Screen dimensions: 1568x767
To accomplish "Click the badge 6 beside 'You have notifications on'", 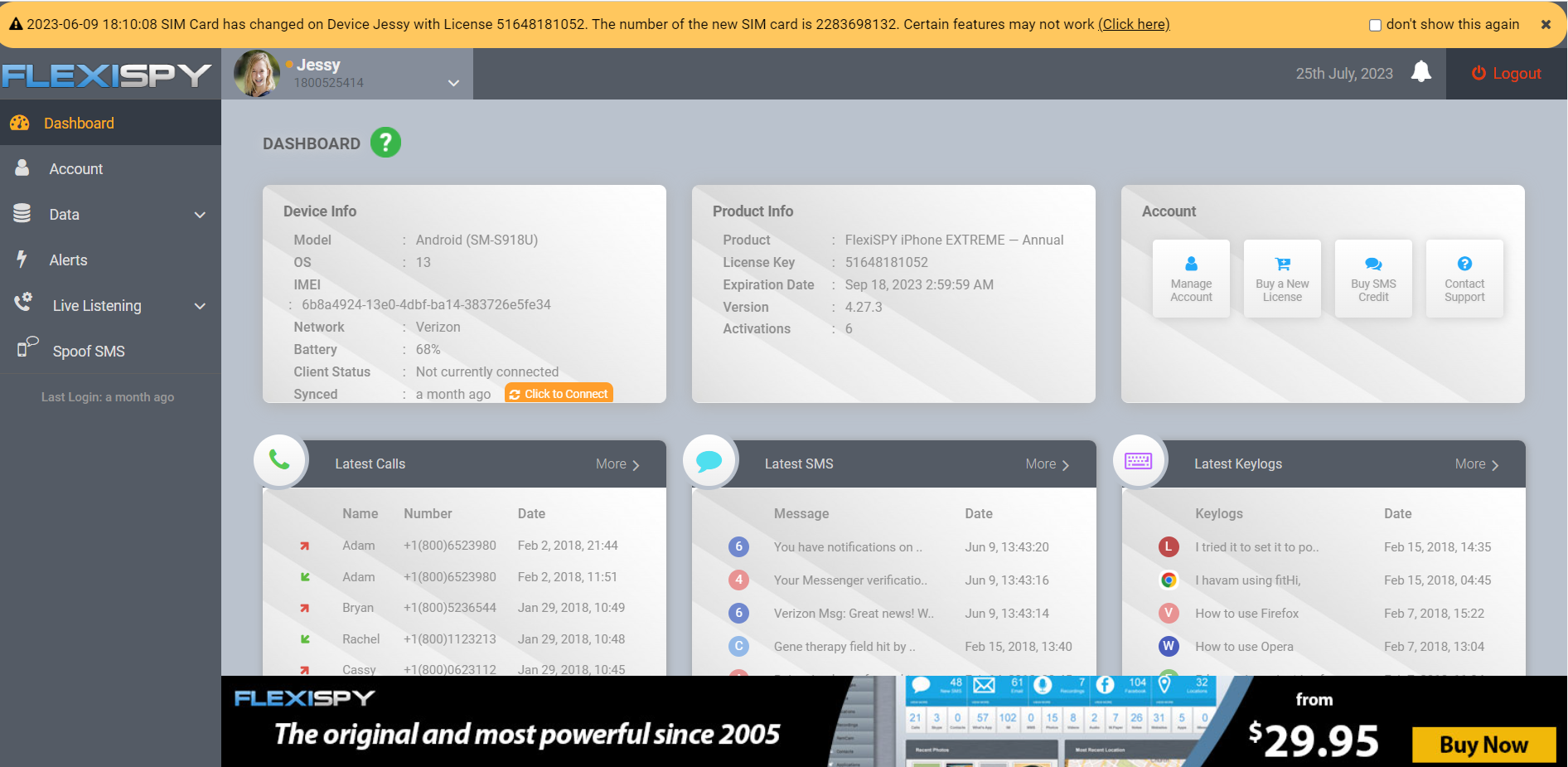I will click(738, 546).
